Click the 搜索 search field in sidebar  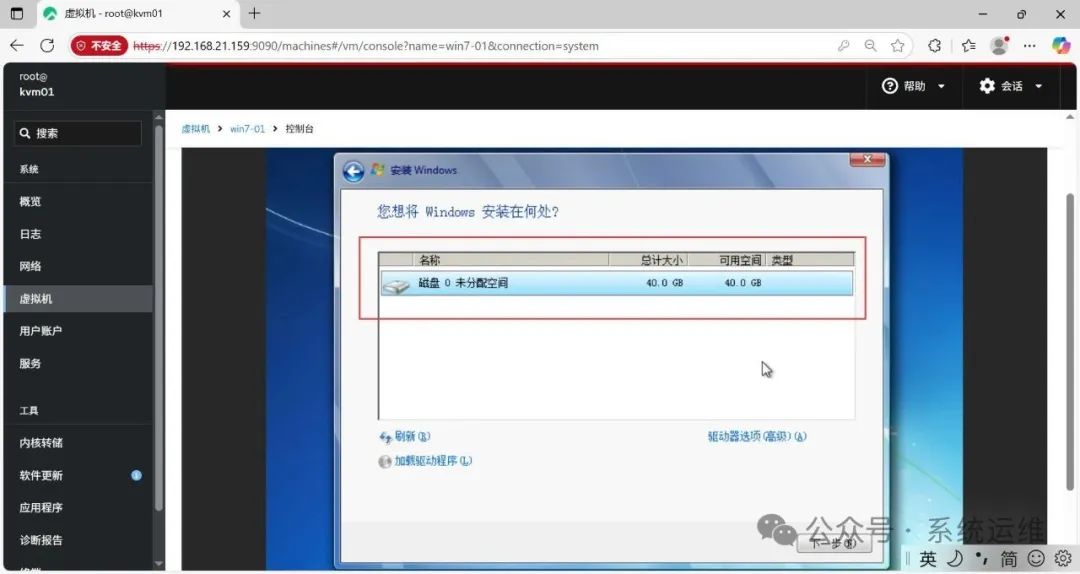coord(78,133)
